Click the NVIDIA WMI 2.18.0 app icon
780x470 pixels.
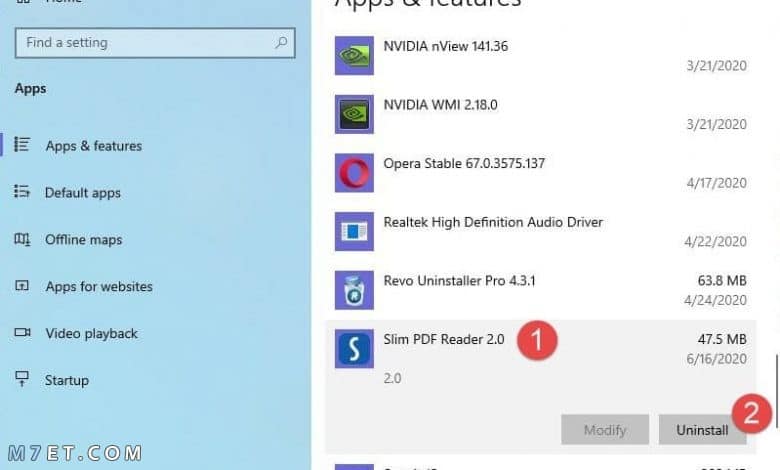(354, 114)
